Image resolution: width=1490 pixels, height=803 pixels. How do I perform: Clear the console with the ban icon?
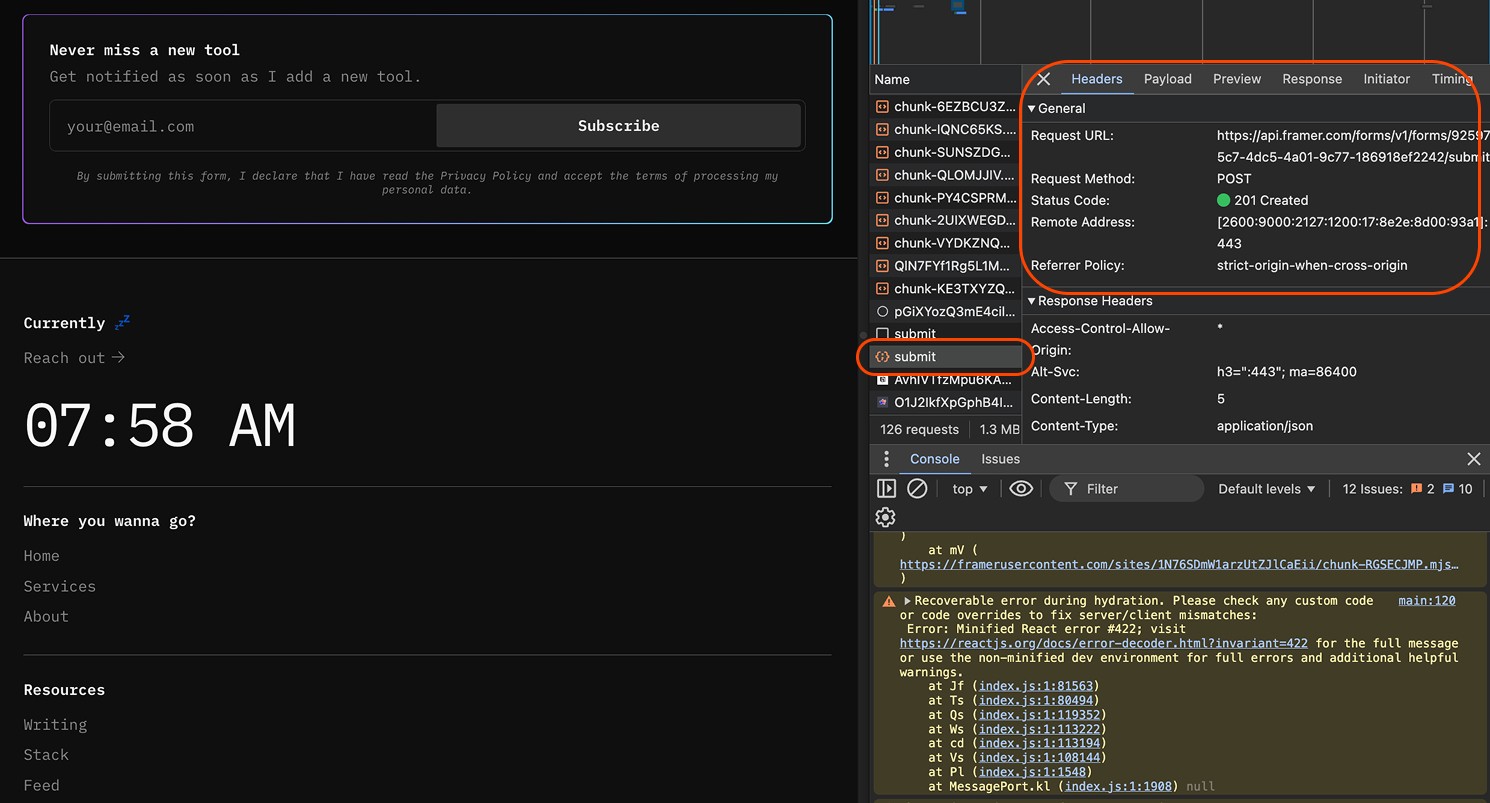pyautogui.click(x=917, y=489)
